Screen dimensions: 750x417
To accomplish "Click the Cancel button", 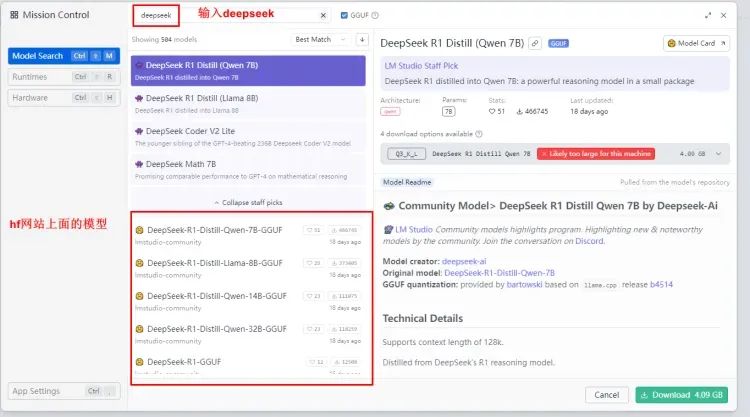I will pos(607,395).
